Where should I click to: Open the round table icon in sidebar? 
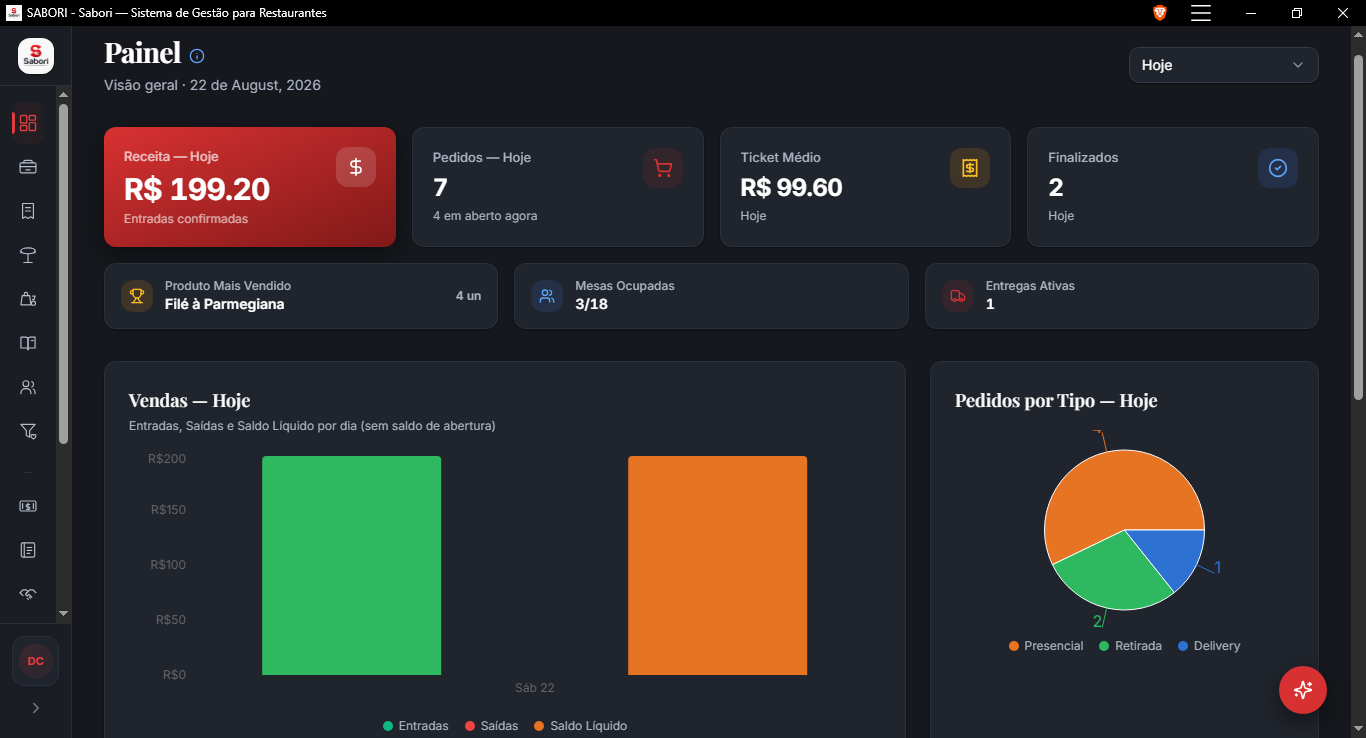tap(28, 255)
